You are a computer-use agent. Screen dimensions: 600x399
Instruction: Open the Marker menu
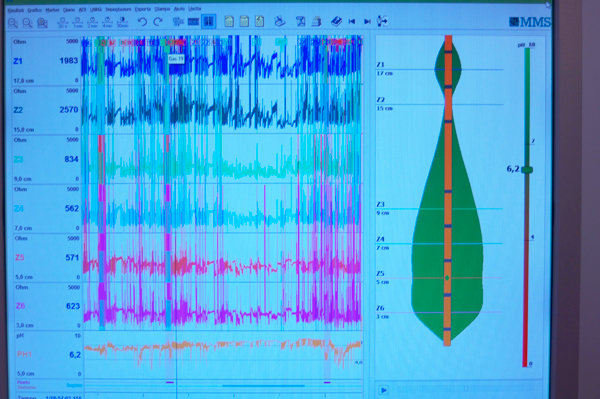point(52,10)
